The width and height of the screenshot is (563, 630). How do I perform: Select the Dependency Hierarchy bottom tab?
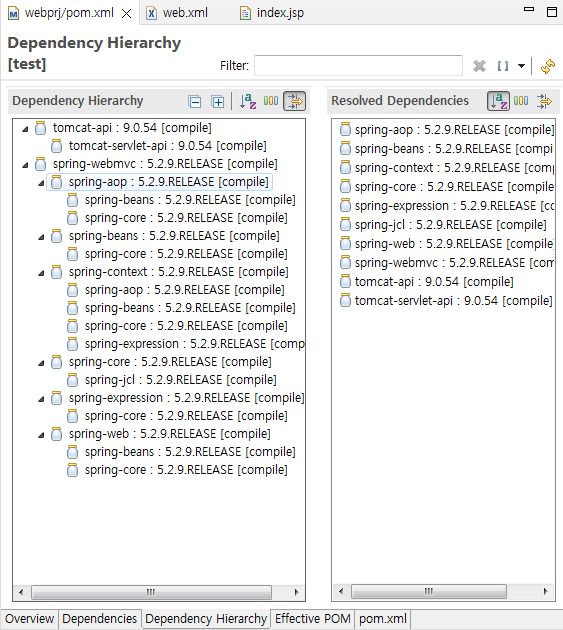pyautogui.click(x=206, y=619)
